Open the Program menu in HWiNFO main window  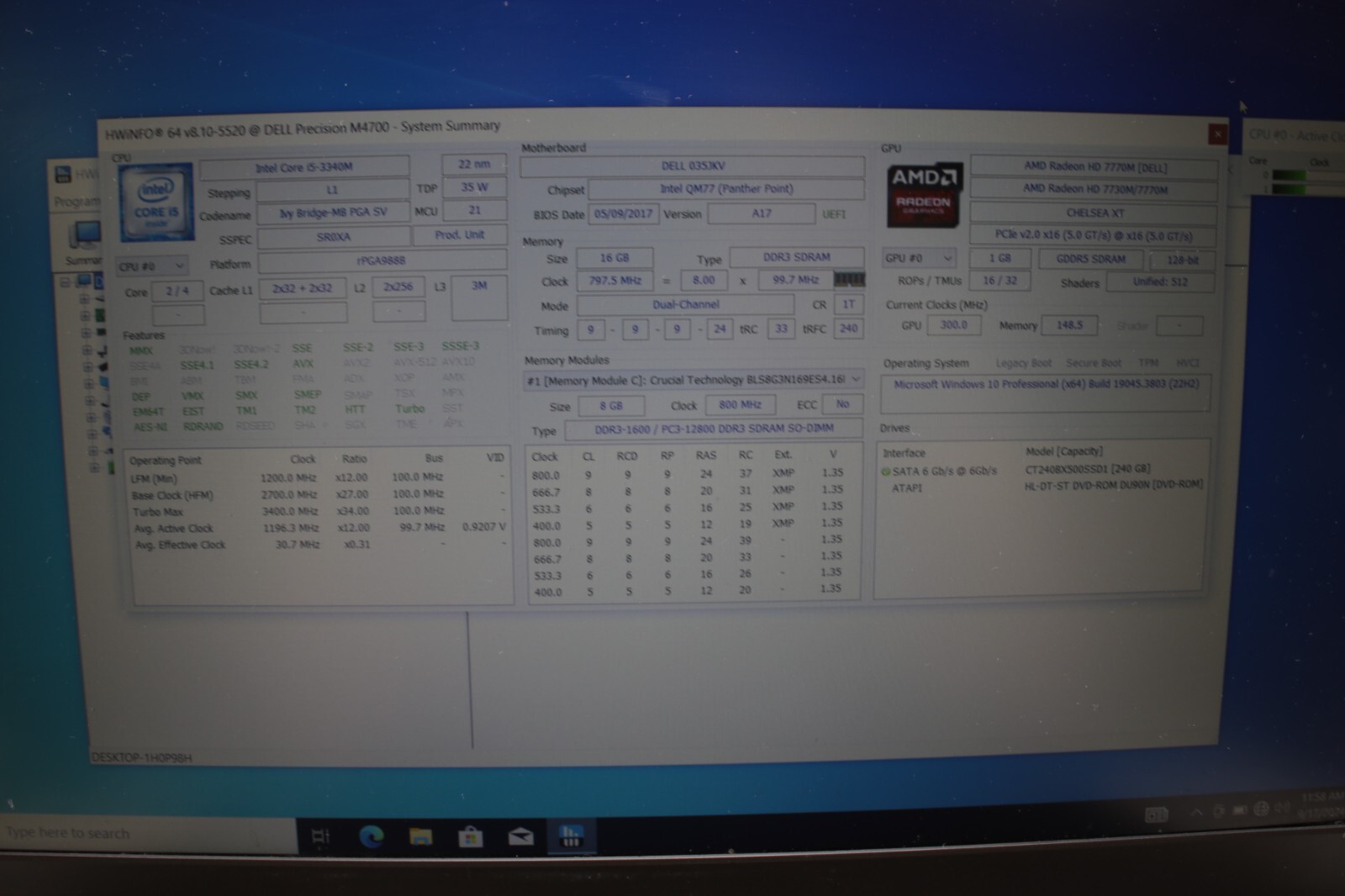[x=76, y=202]
